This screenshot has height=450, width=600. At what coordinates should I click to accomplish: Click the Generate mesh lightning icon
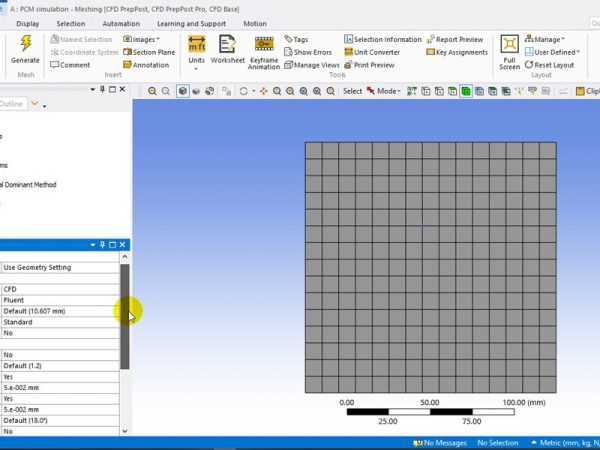tap(26, 43)
